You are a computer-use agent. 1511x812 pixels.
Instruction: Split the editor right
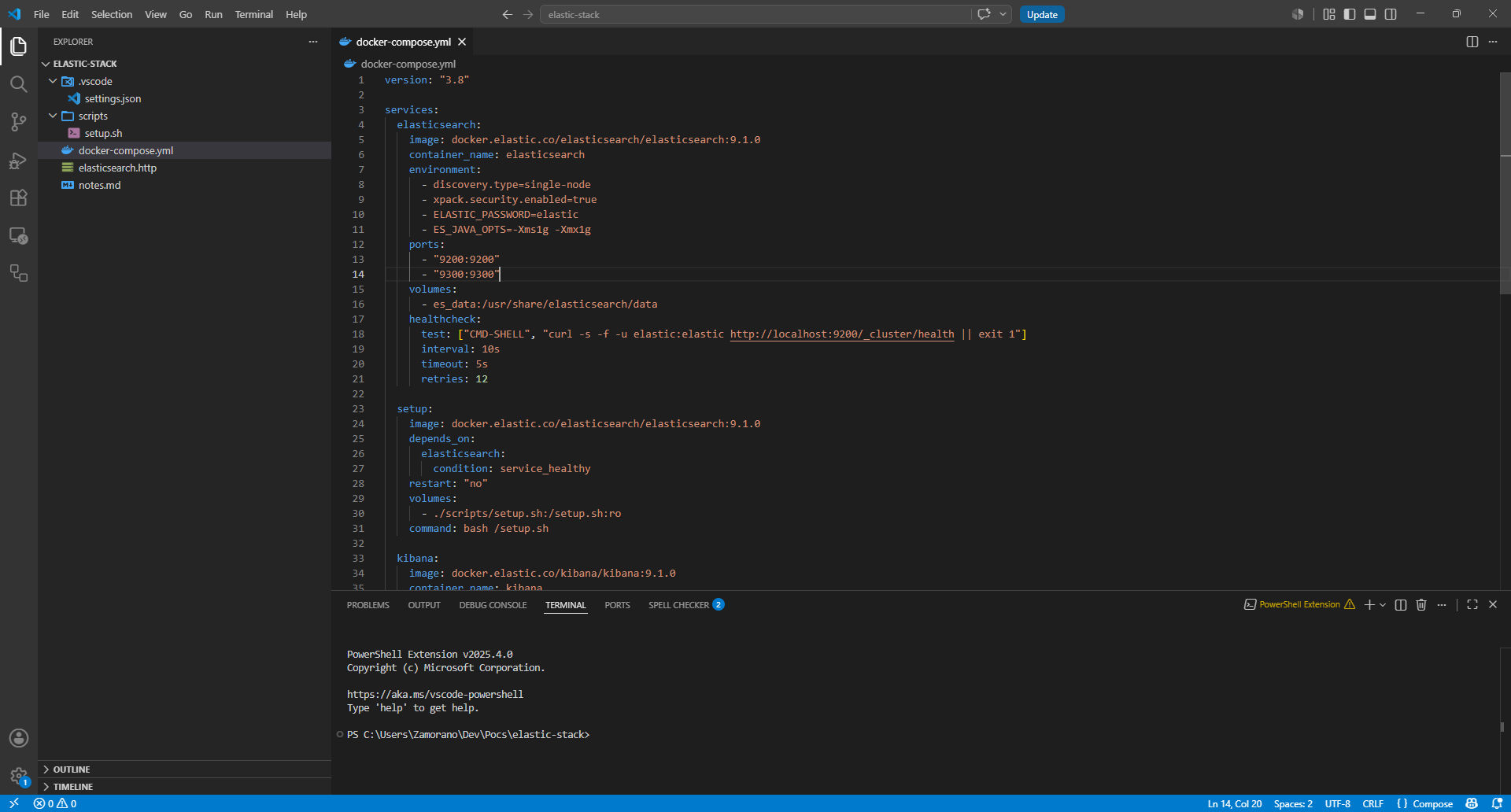tap(1472, 42)
